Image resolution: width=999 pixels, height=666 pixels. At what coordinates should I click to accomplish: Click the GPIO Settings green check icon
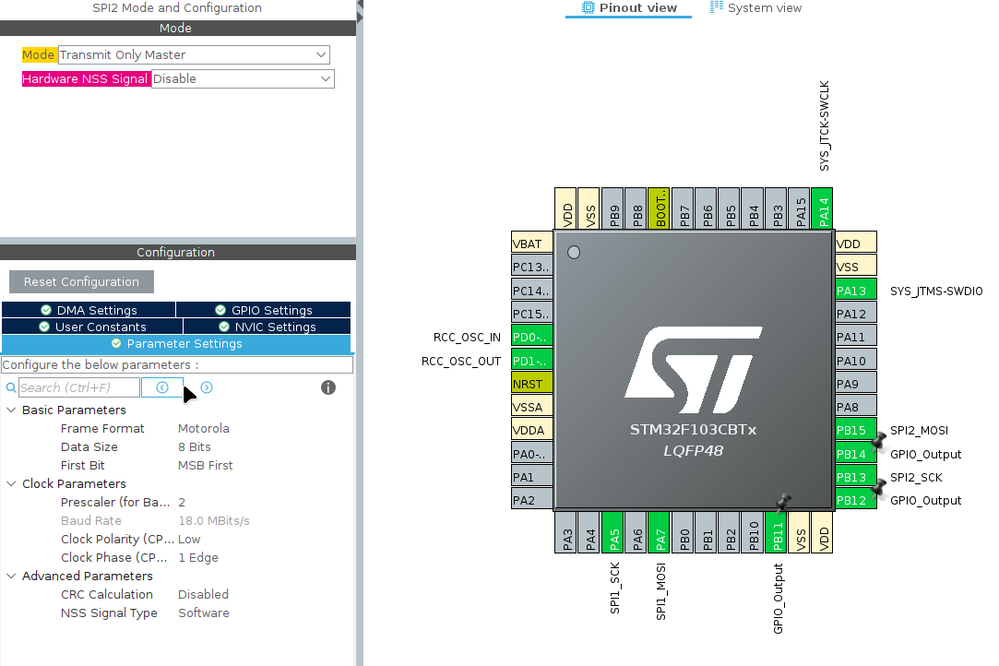point(220,310)
